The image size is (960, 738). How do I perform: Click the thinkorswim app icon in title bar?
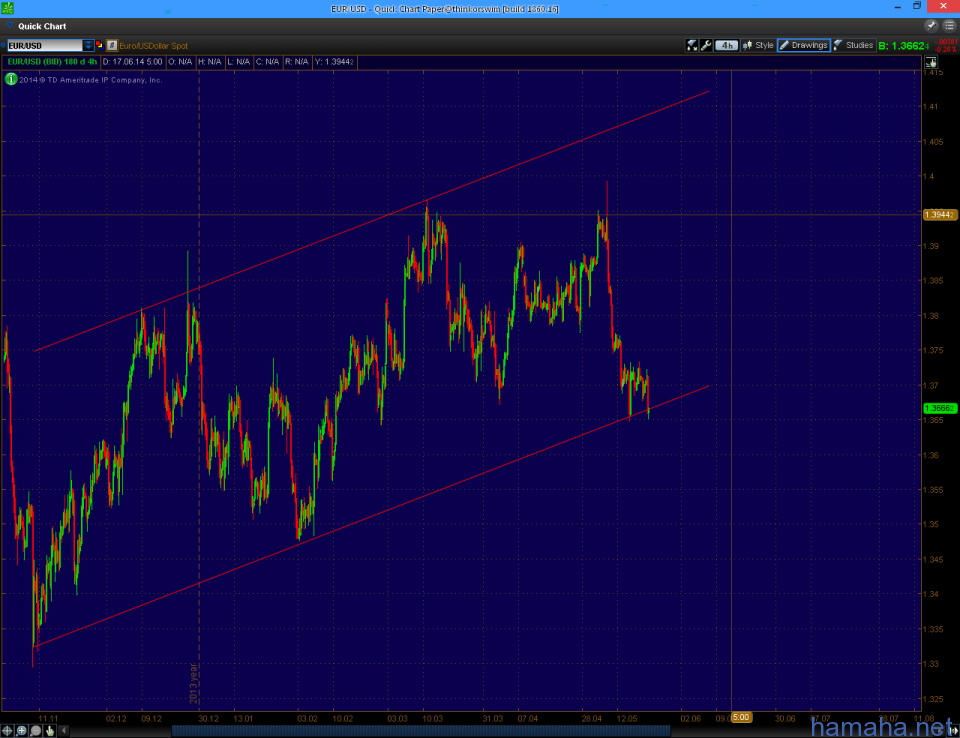pyautogui.click(x=7, y=8)
